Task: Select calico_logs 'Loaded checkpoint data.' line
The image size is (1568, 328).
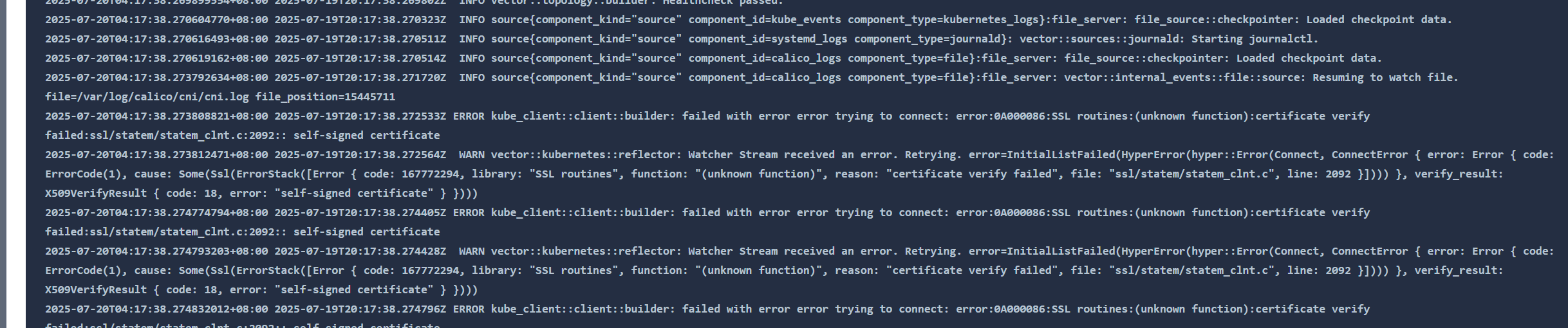Action: coord(713,59)
